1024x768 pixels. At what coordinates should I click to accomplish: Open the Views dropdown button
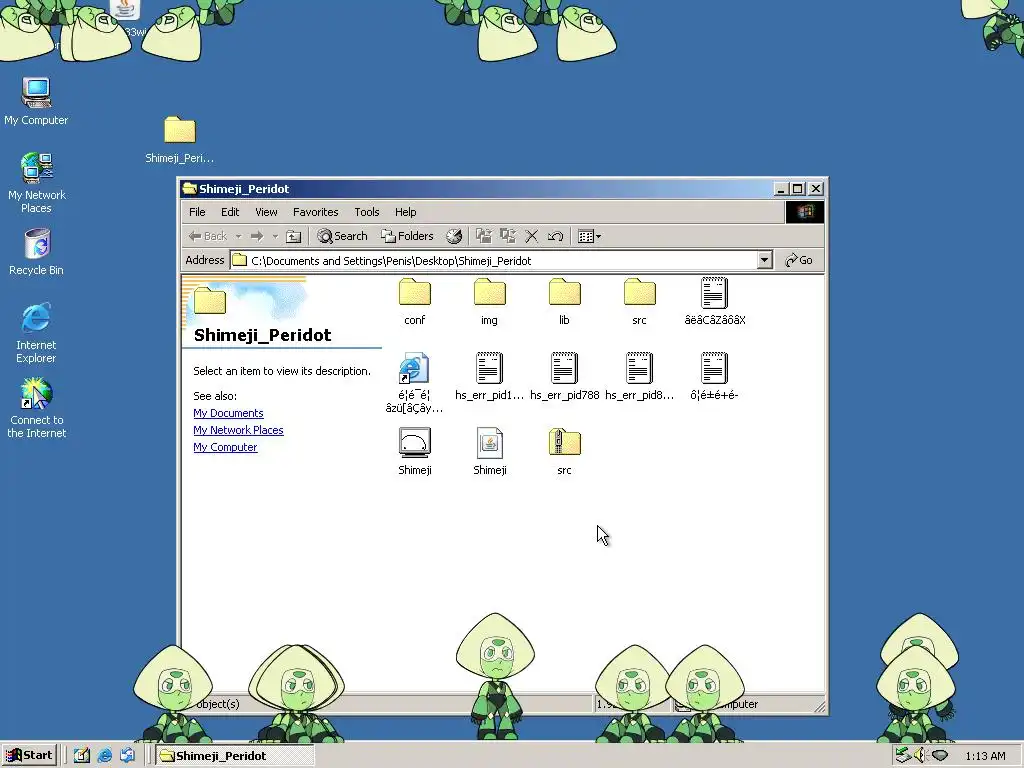point(589,236)
